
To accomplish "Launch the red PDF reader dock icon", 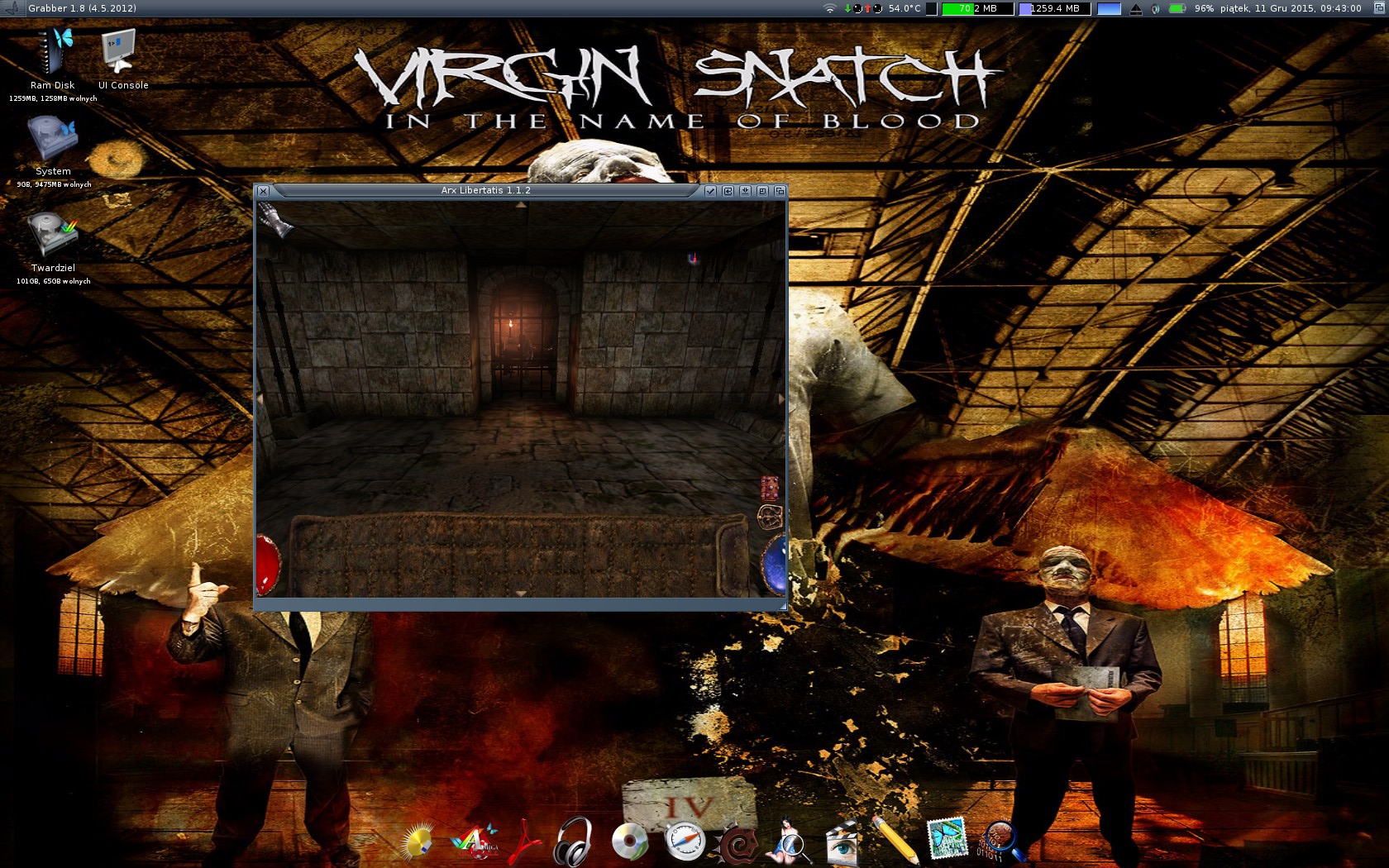I will click(x=524, y=842).
